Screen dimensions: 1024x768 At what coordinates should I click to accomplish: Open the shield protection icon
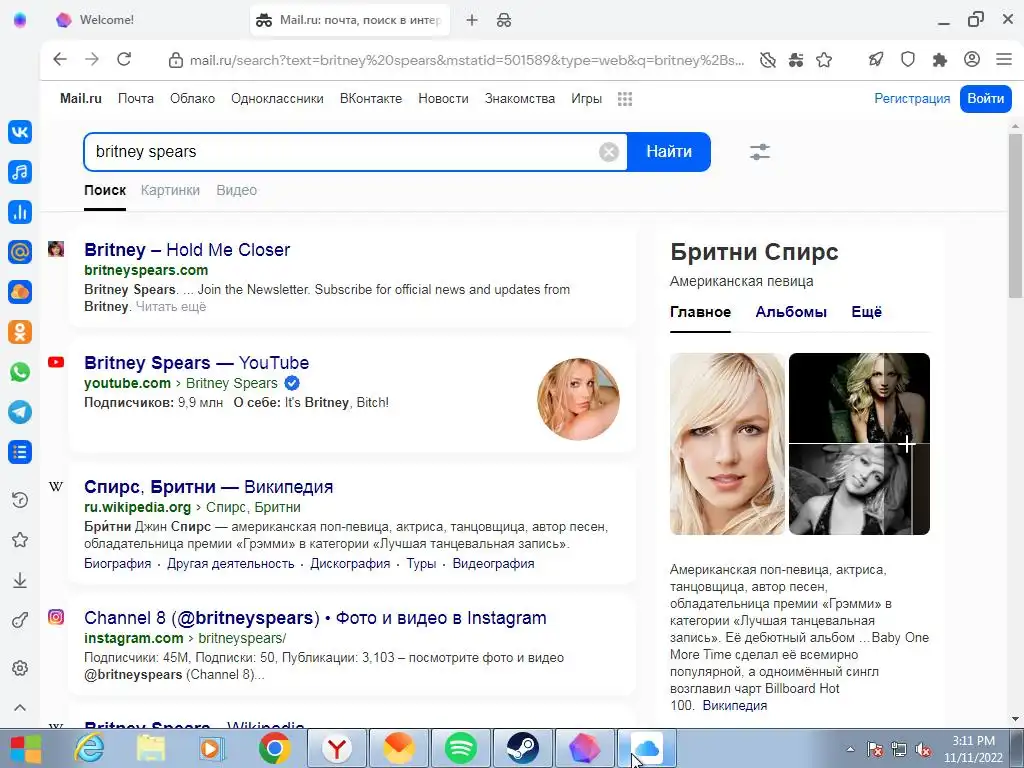908,60
